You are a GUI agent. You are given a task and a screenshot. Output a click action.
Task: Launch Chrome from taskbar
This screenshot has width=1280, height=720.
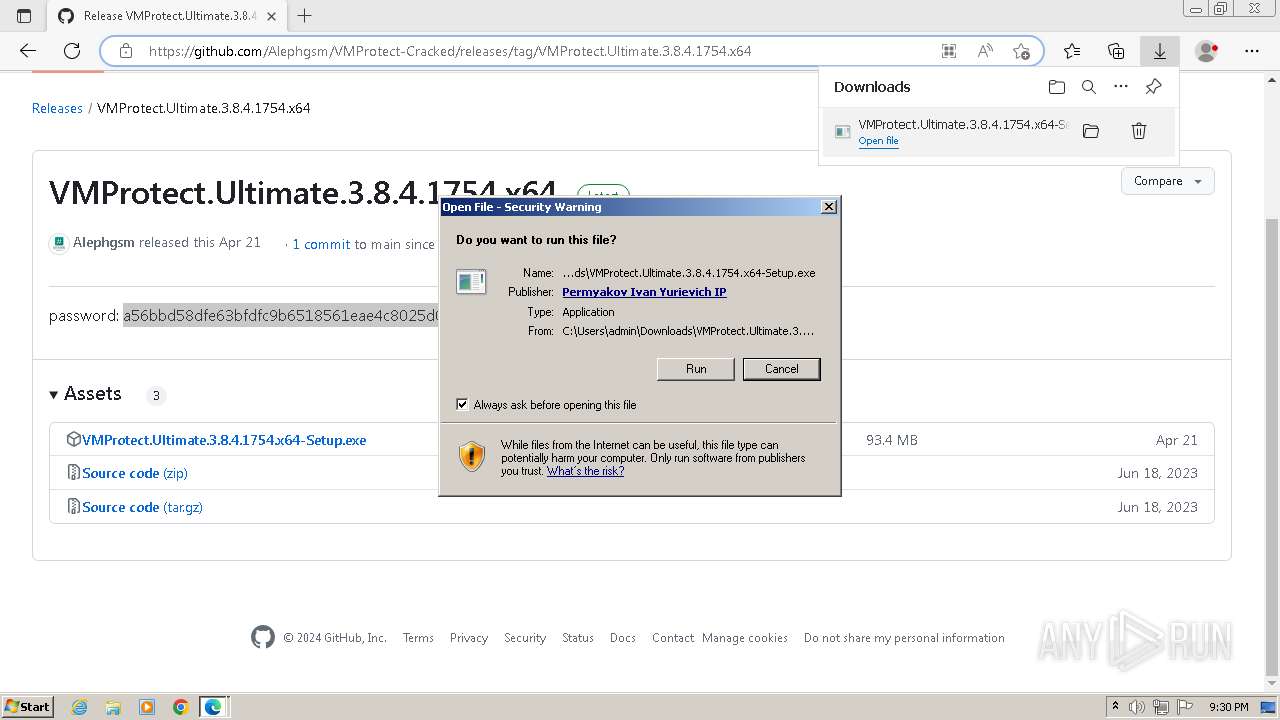click(181, 707)
